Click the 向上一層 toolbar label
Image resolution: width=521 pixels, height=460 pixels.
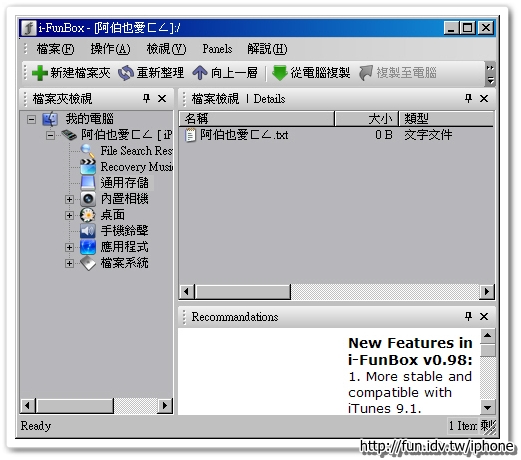tap(234, 73)
